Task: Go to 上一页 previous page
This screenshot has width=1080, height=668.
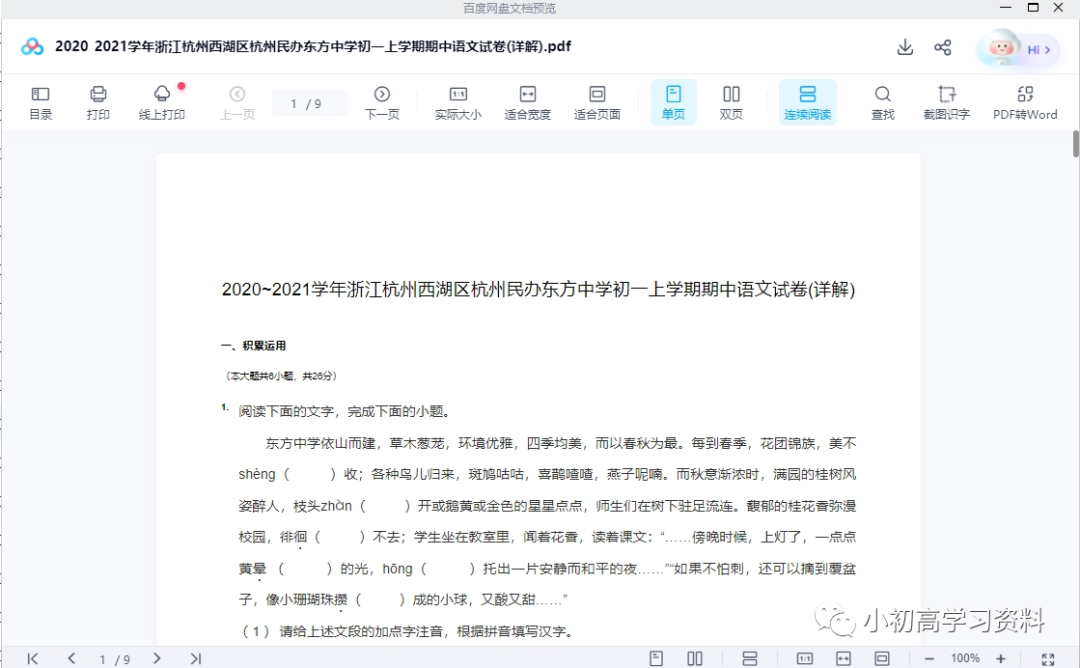Action: [237, 103]
